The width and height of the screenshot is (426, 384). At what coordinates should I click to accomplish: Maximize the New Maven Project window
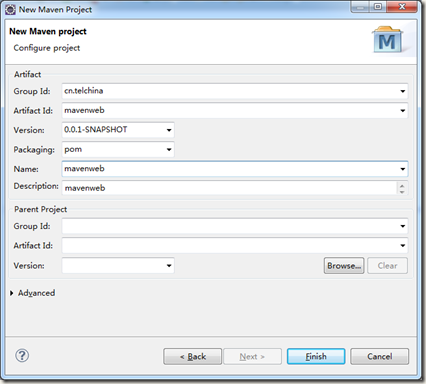(378, 7)
